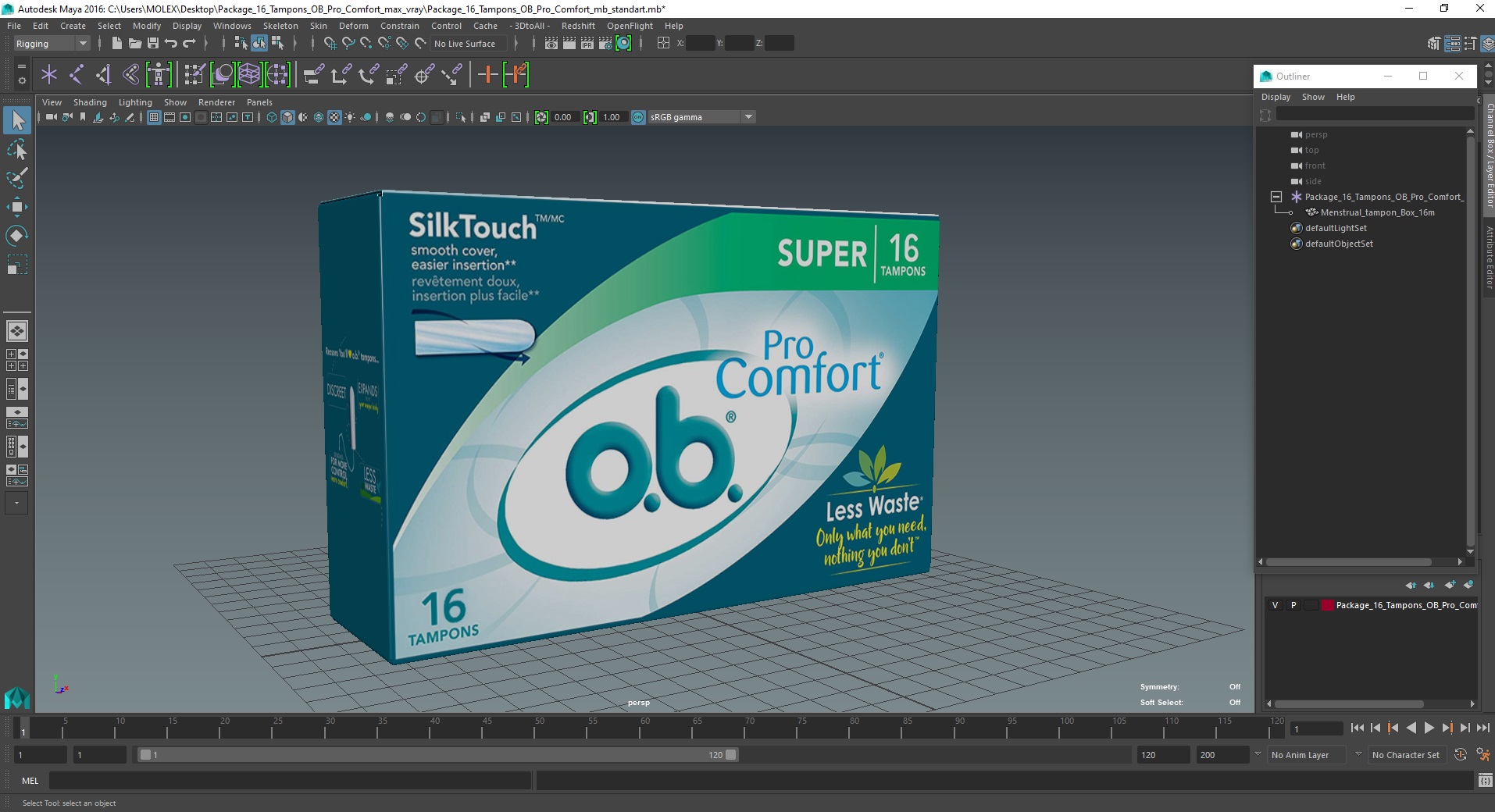Open the Attribute Editor side tab
This screenshot has height=812, width=1495.
coord(1489,258)
